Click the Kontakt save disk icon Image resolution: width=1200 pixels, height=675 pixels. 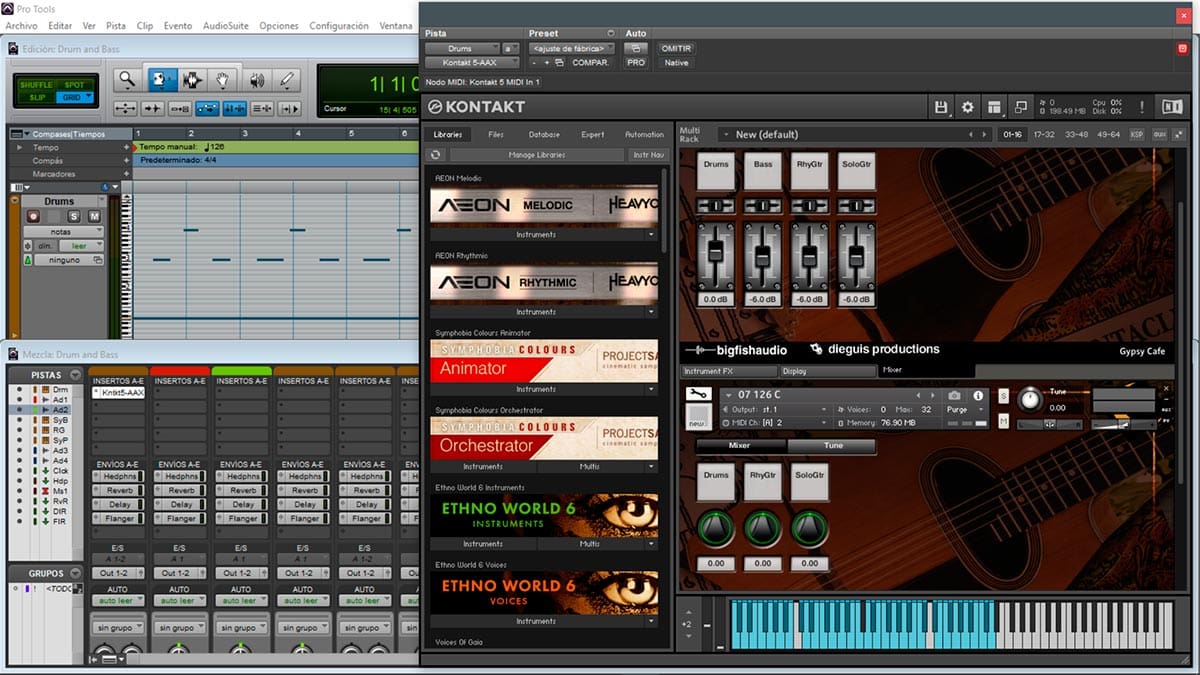pos(941,107)
